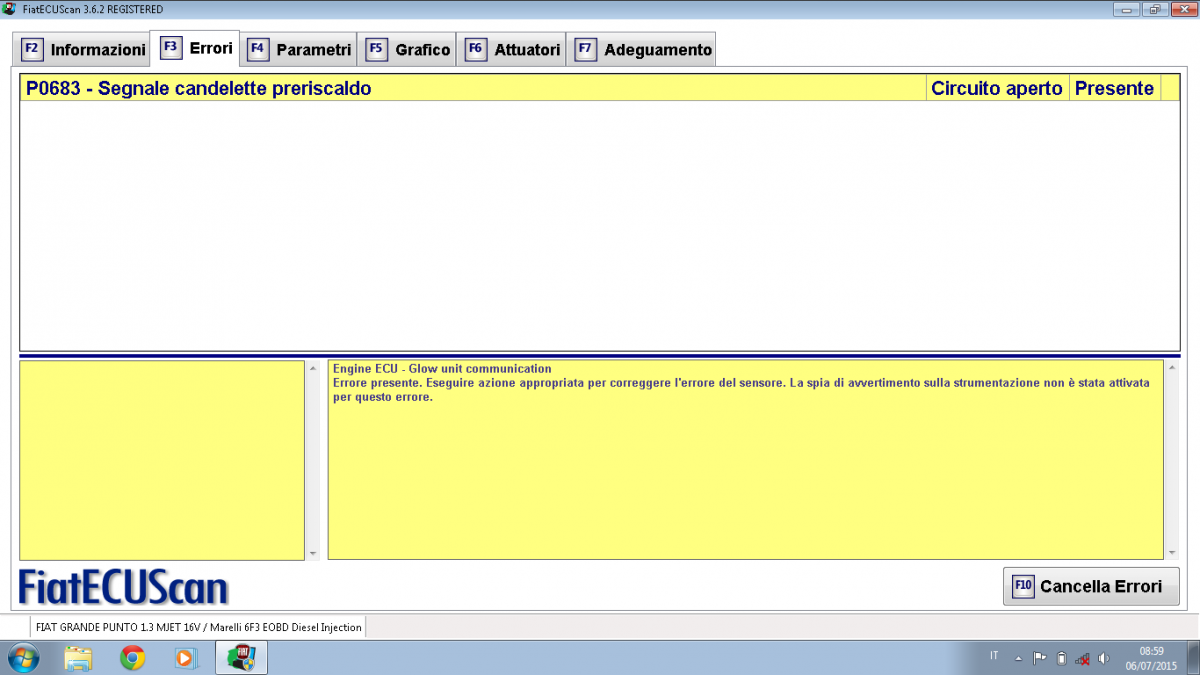
Task: Open the network status tray icon
Action: coord(1082,658)
